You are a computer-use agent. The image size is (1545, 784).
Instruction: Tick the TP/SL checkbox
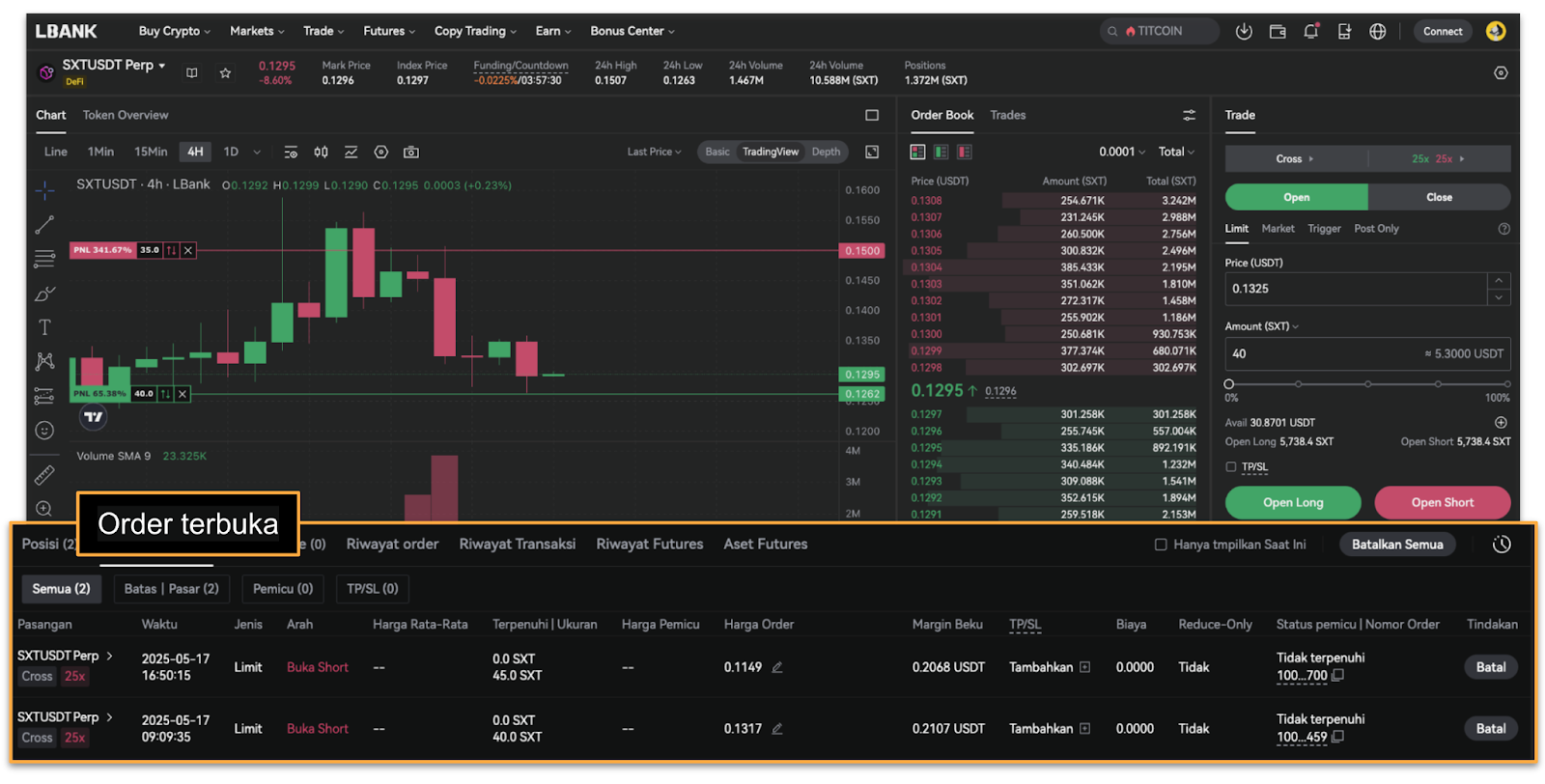point(1231,467)
